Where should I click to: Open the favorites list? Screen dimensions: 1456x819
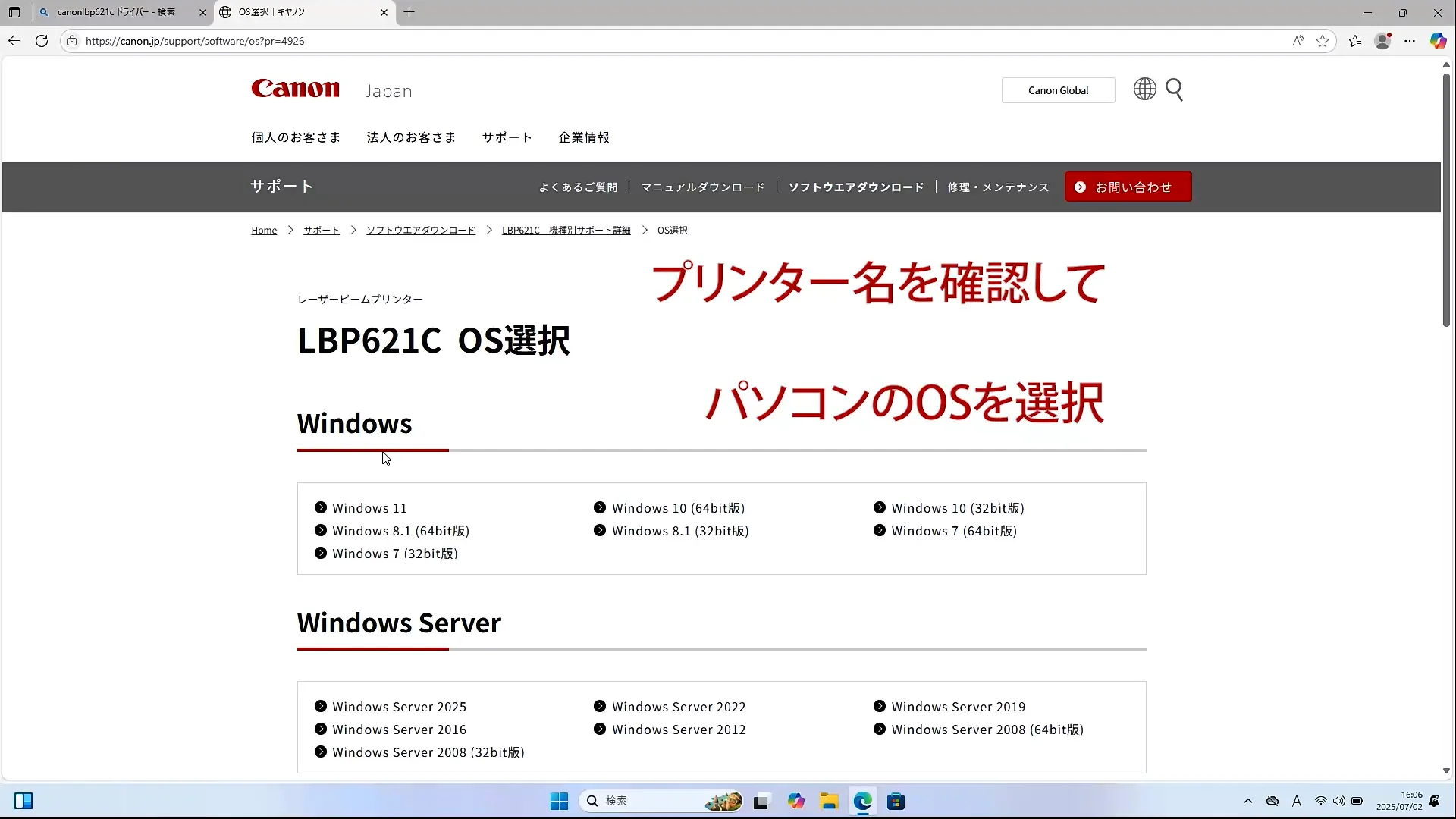coord(1355,41)
